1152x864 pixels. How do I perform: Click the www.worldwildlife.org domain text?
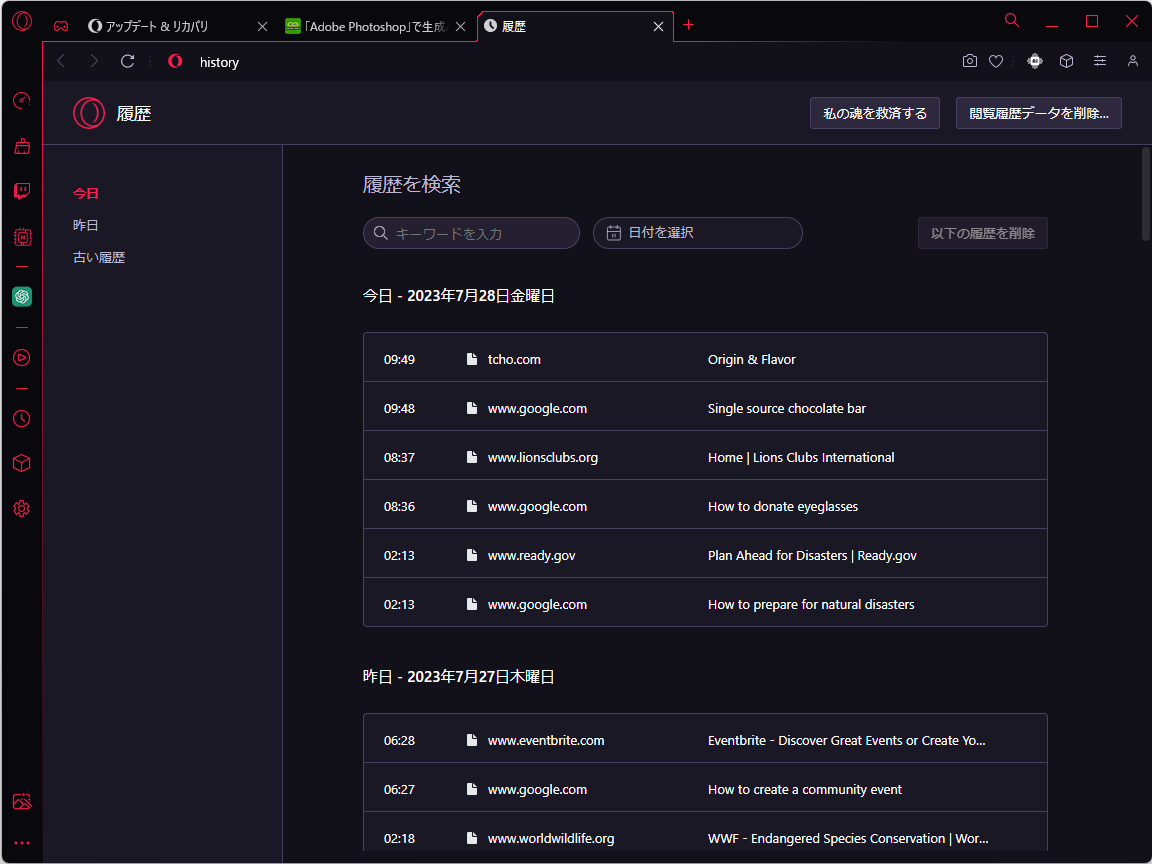(551, 839)
